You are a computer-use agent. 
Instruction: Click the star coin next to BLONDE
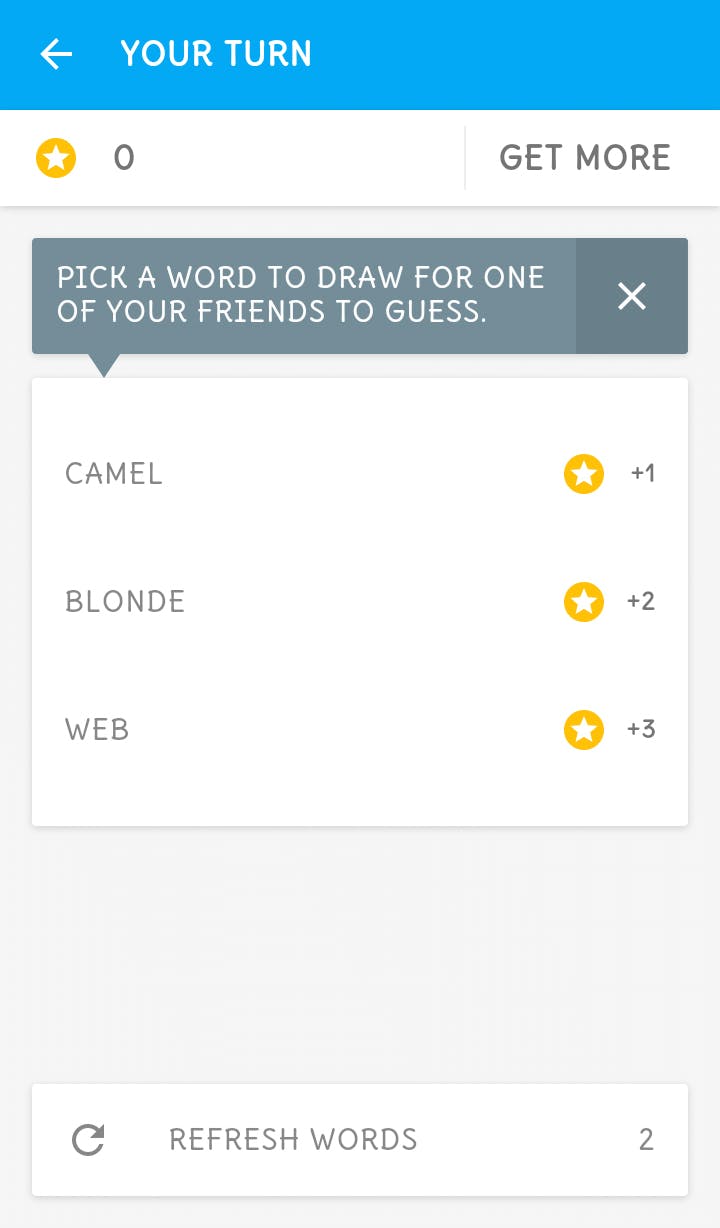coord(584,602)
